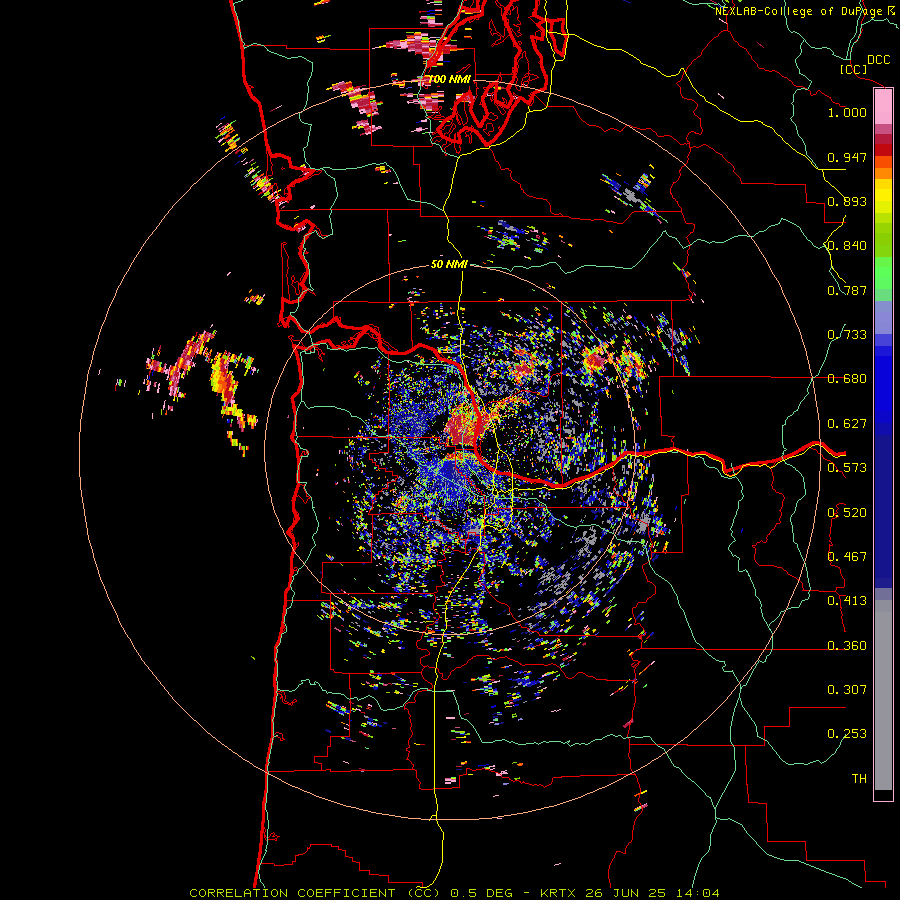Select the 0.893 legend value
The width and height of the screenshot is (900, 900).
click(x=847, y=201)
